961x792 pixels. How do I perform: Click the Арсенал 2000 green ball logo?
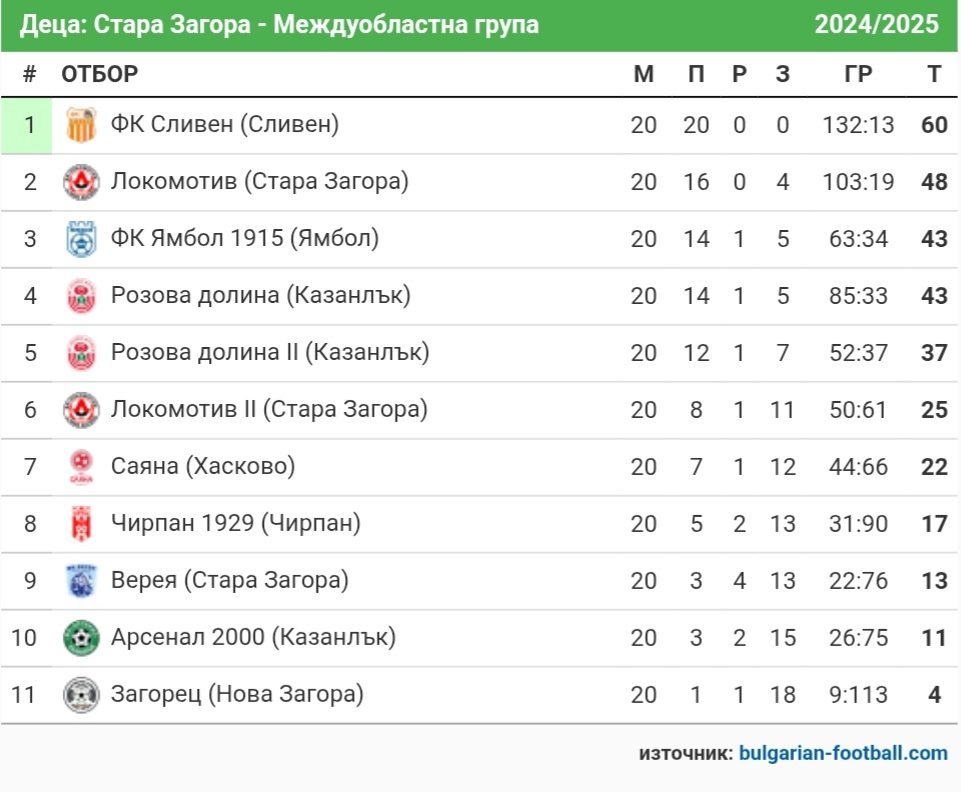[81, 638]
